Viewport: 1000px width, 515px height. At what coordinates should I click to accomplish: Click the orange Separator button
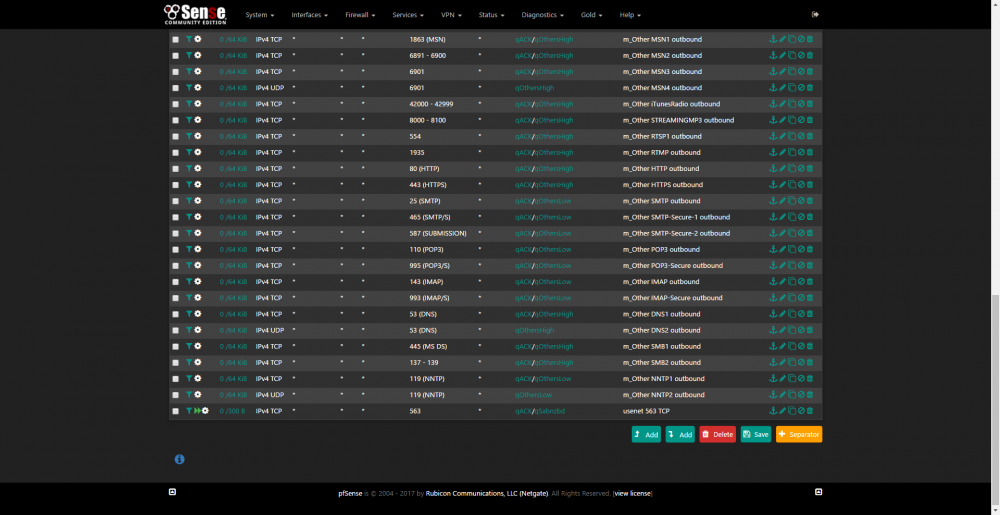click(799, 434)
